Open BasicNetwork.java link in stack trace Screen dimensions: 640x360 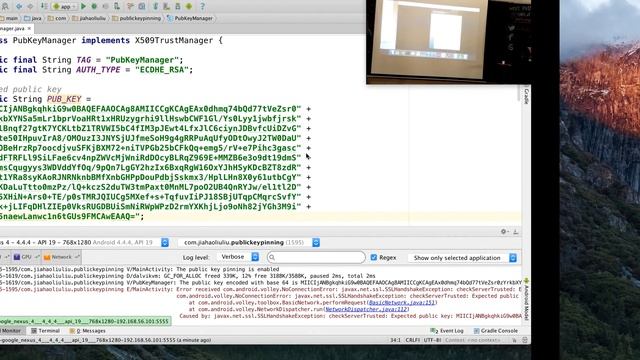(x=402, y=302)
